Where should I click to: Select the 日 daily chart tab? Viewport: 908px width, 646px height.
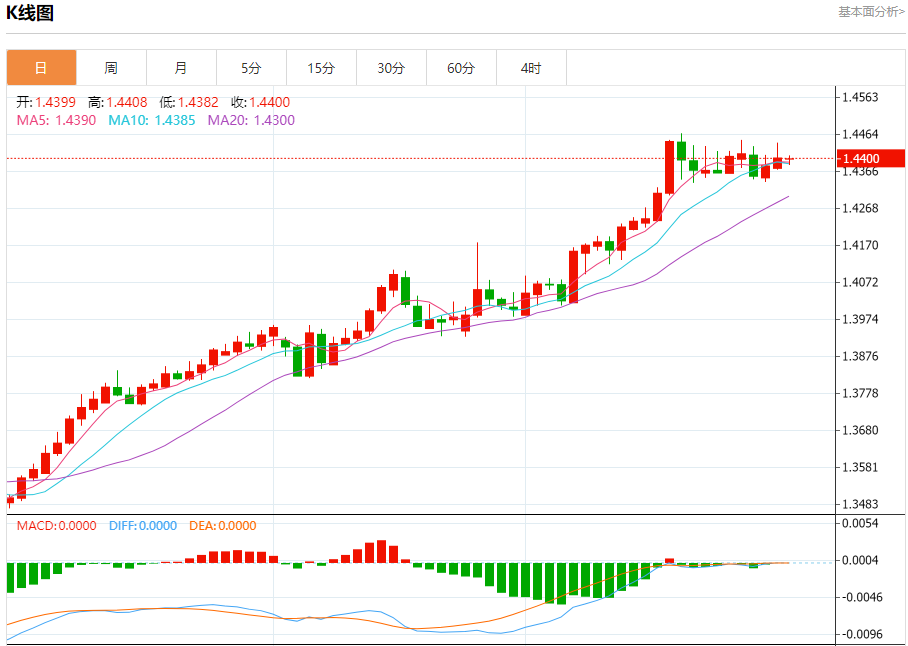click(x=41, y=68)
